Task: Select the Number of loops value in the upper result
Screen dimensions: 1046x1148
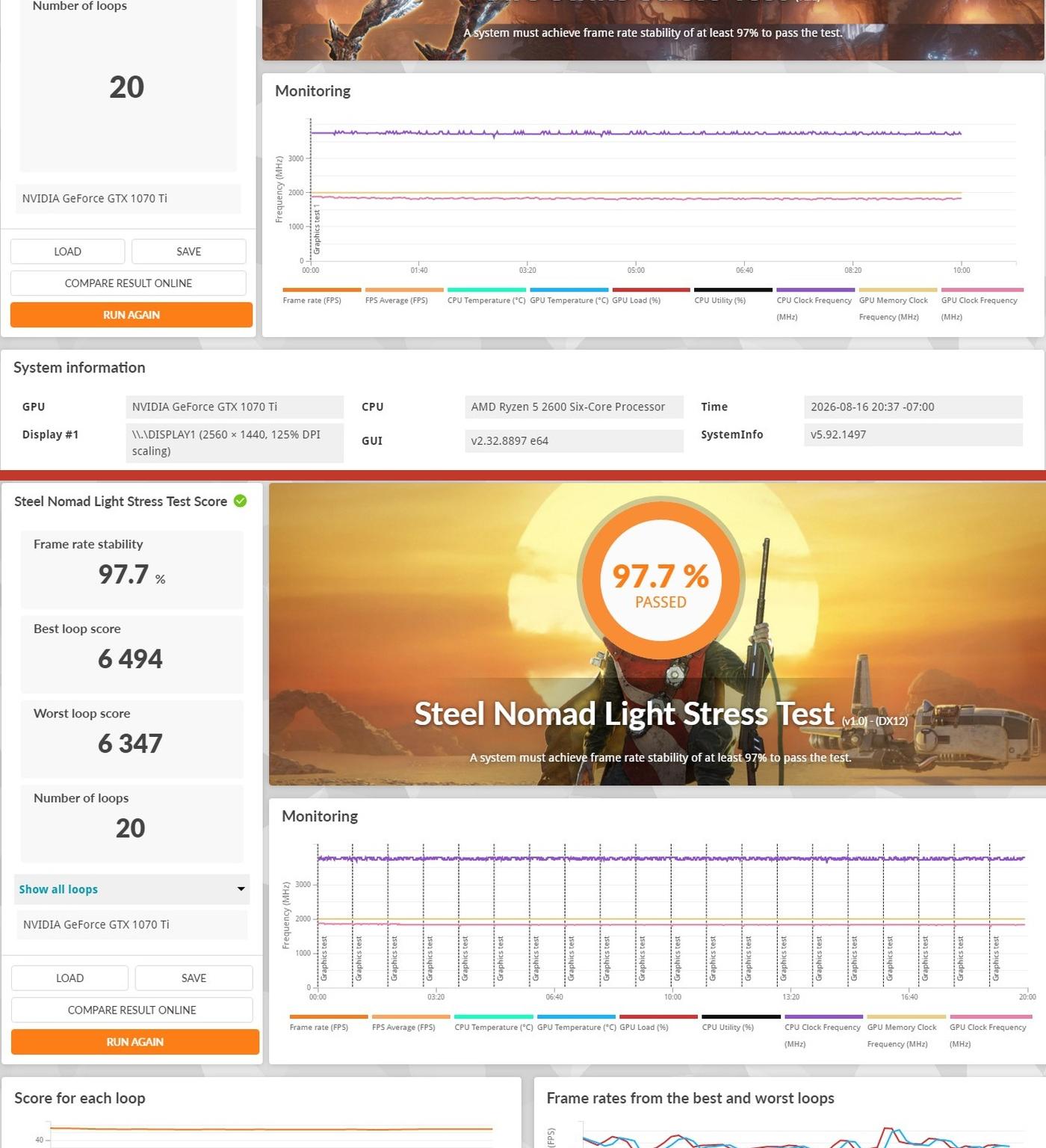Action: (x=127, y=87)
